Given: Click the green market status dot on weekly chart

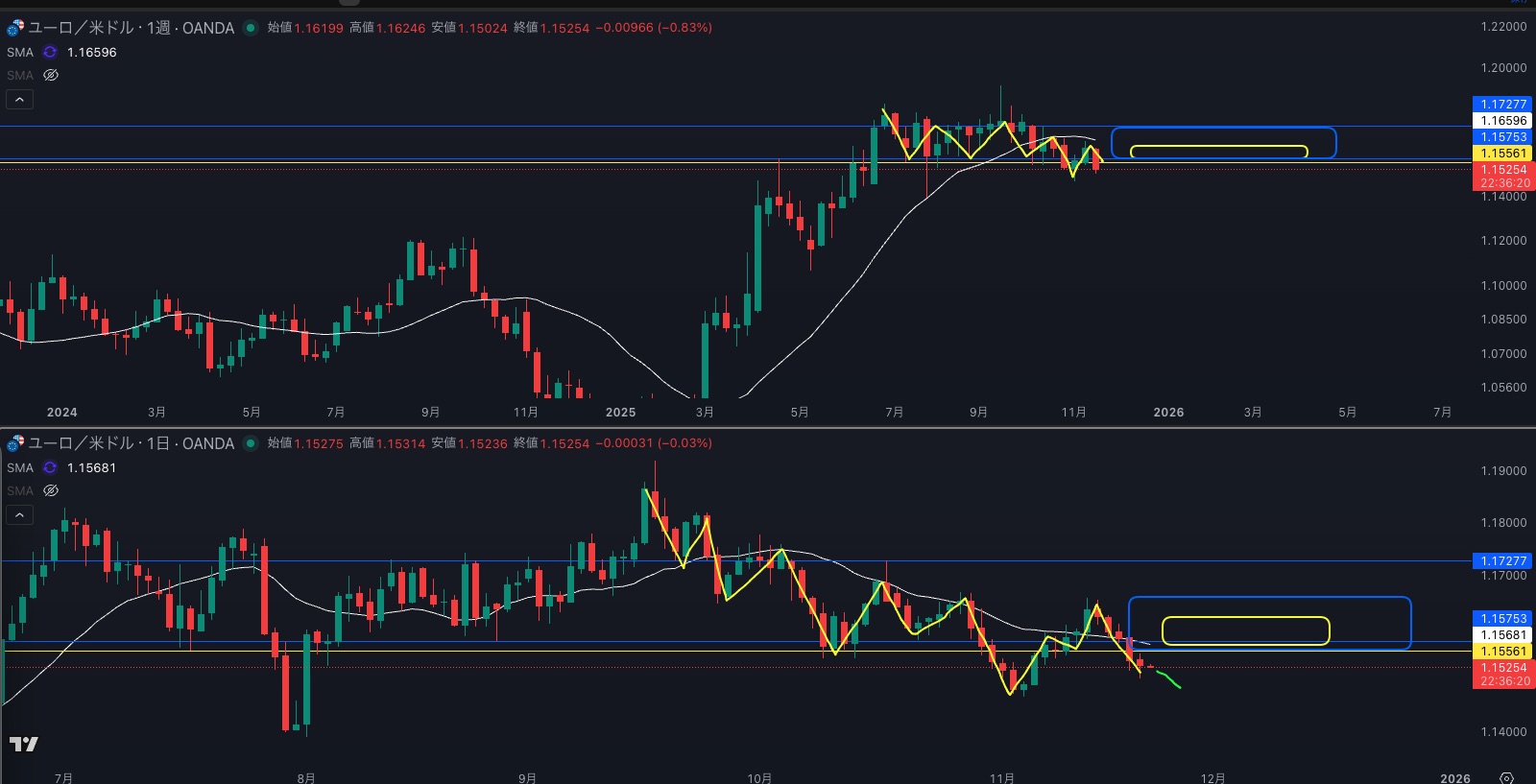Looking at the screenshot, I should [x=251, y=28].
